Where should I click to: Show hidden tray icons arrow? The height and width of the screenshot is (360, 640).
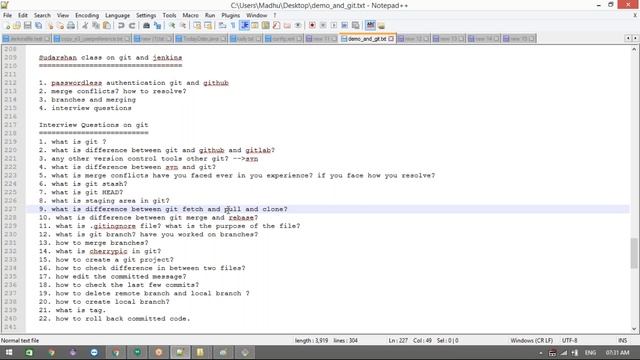coord(541,353)
